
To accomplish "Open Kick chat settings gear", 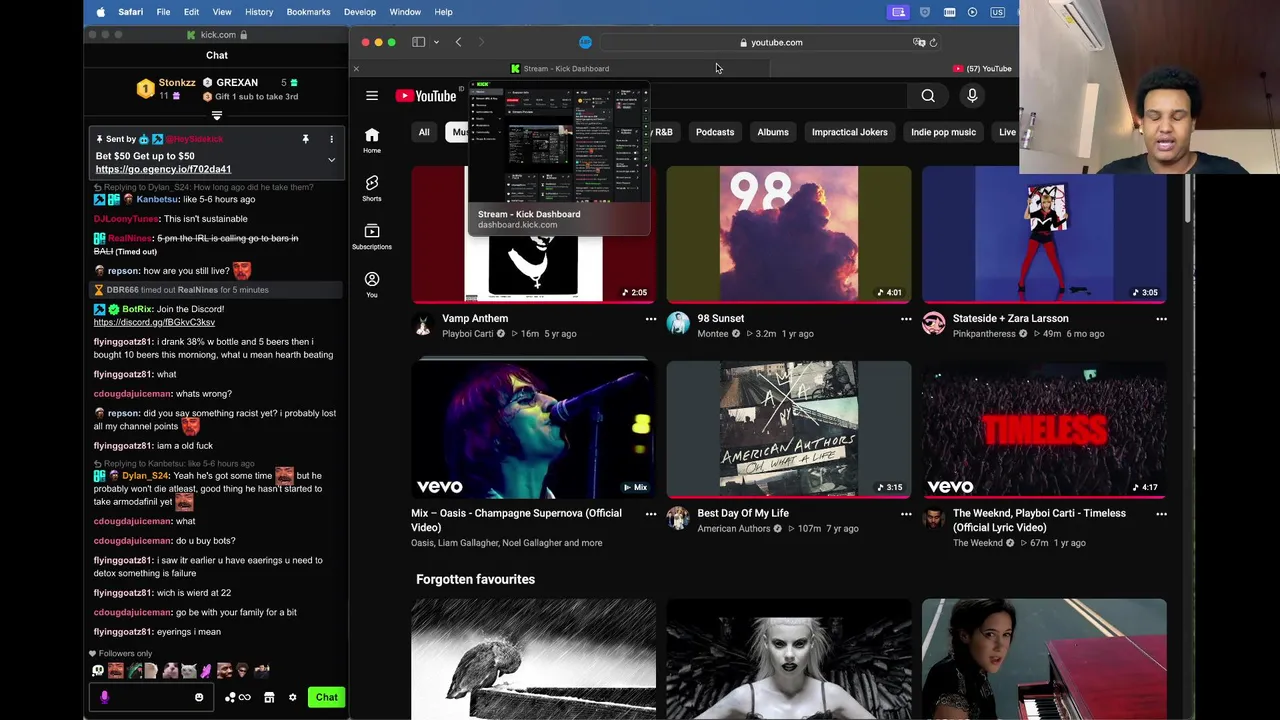I will [x=293, y=697].
